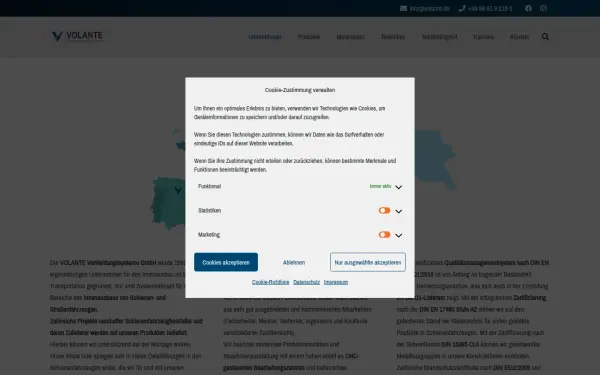Click the Ablehnen button
This screenshot has height=375, width=600.
(x=294, y=262)
